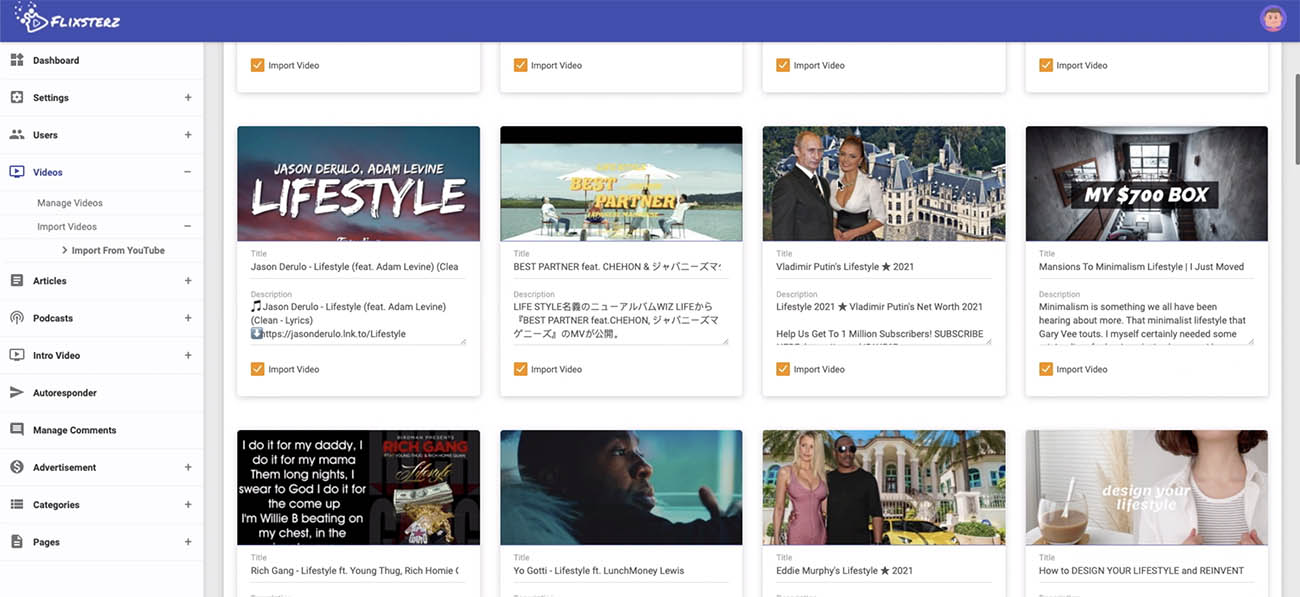
Task: Expand the Settings menu plus sign
Action: (188, 97)
